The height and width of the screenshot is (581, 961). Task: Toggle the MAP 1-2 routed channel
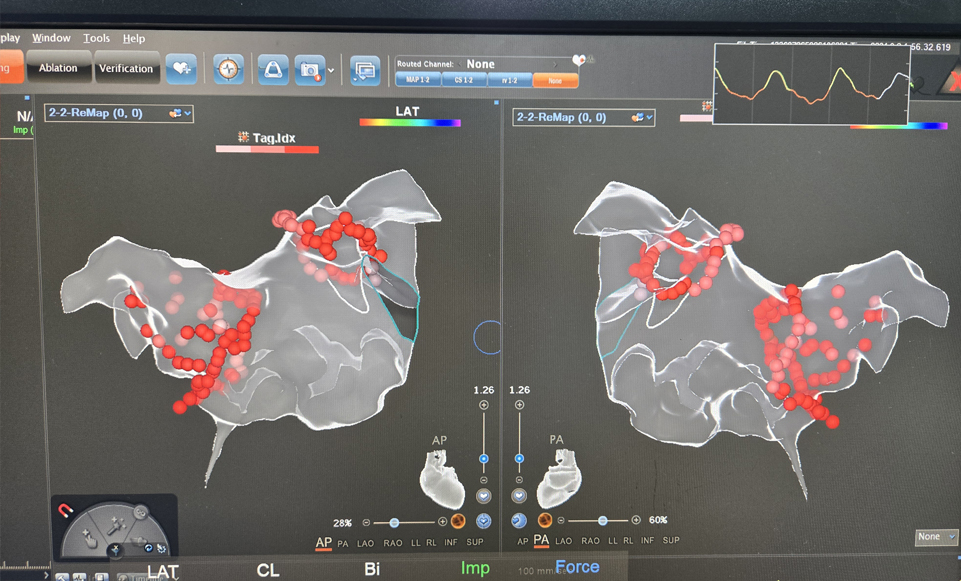(x=419, y=79)
